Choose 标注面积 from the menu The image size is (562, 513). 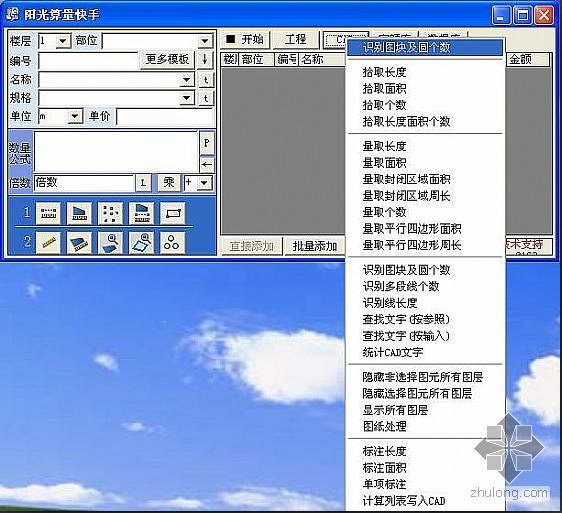[x=425, y=468]
